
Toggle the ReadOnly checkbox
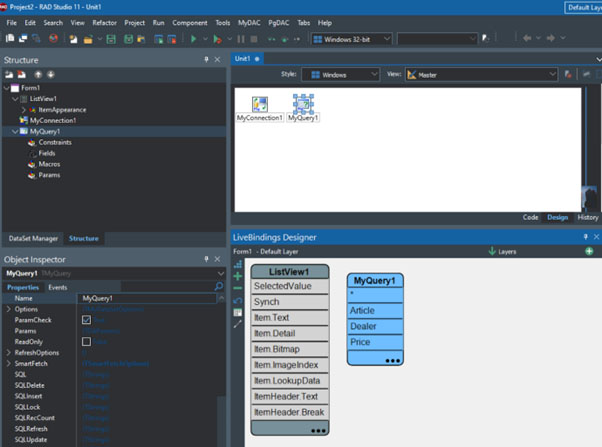(x=86, y=341)
